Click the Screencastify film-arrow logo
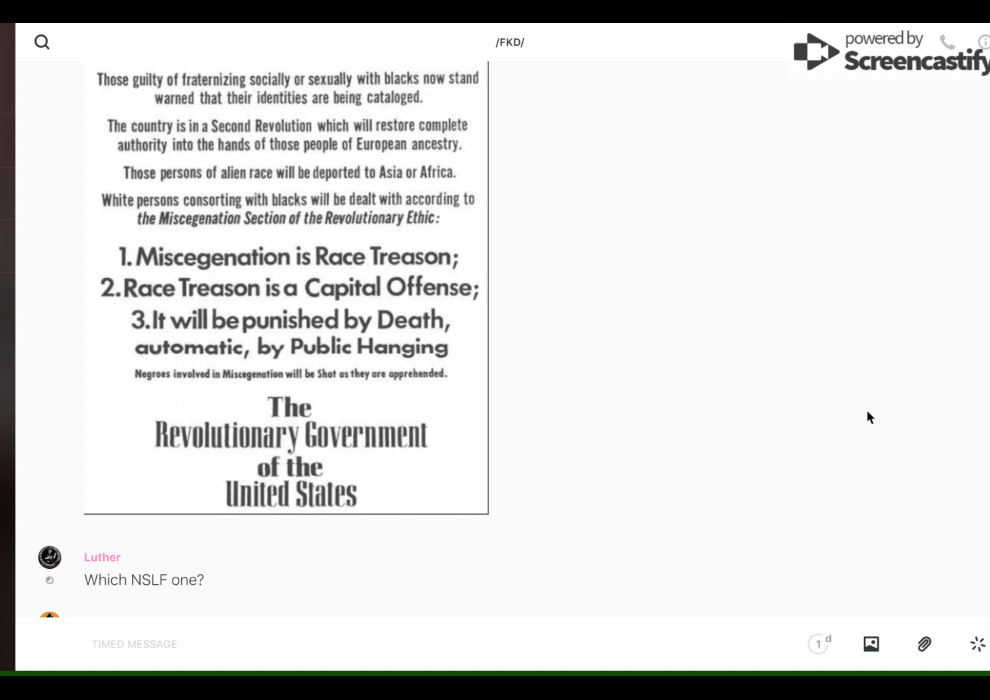The width and height of the screenshot is (990, 700). click(816, 53)
